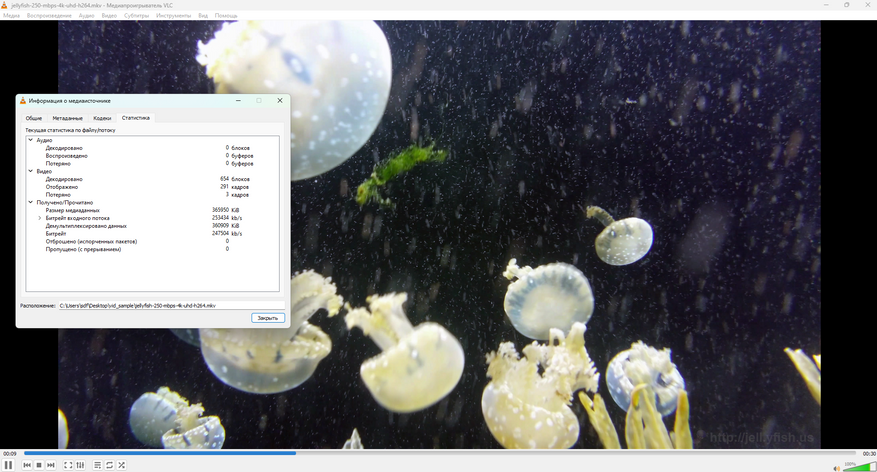Open the Инструменты menu

pos(173,16)
